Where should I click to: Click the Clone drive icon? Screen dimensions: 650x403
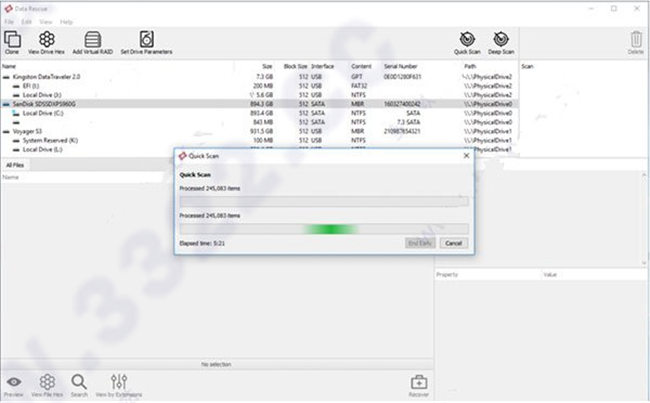(12, 39)
